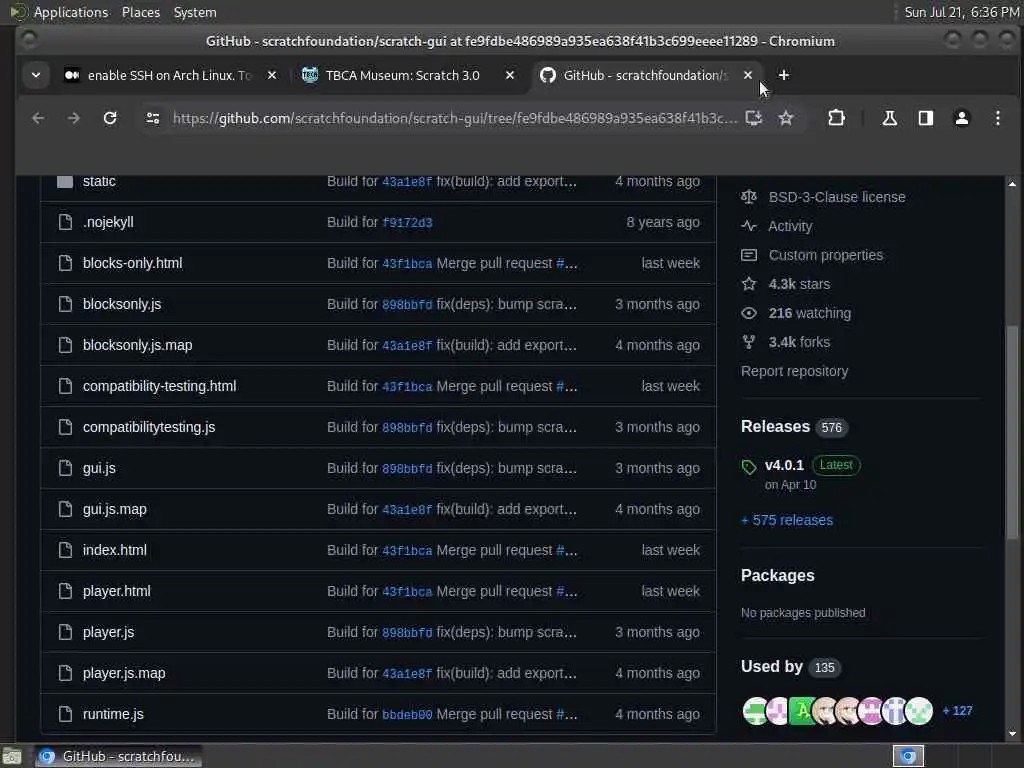
Task: Open the Places menu
Action: coord(140,12)
